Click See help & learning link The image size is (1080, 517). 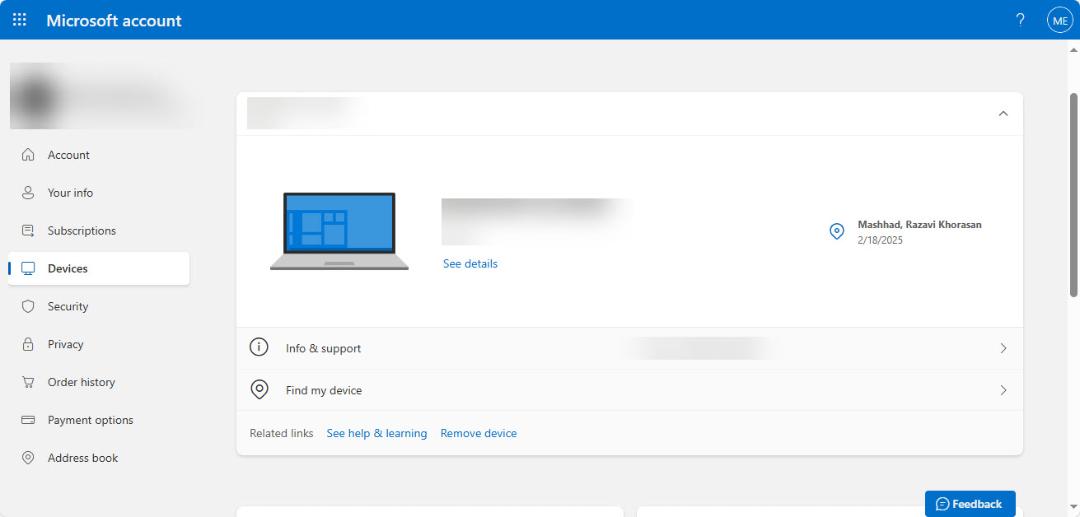[377, 433]
